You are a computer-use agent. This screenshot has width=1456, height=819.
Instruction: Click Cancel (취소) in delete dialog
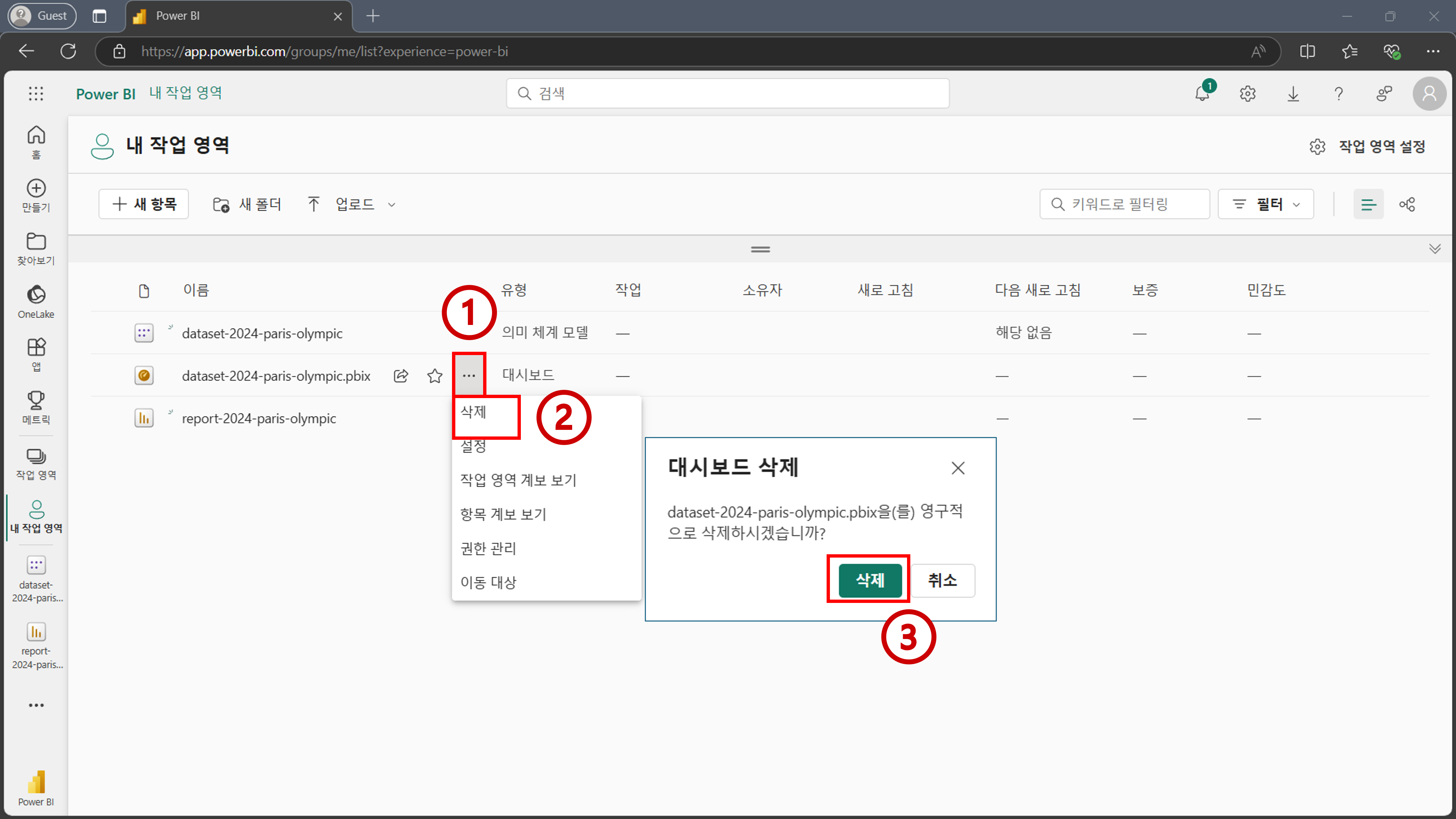[942, 580]
